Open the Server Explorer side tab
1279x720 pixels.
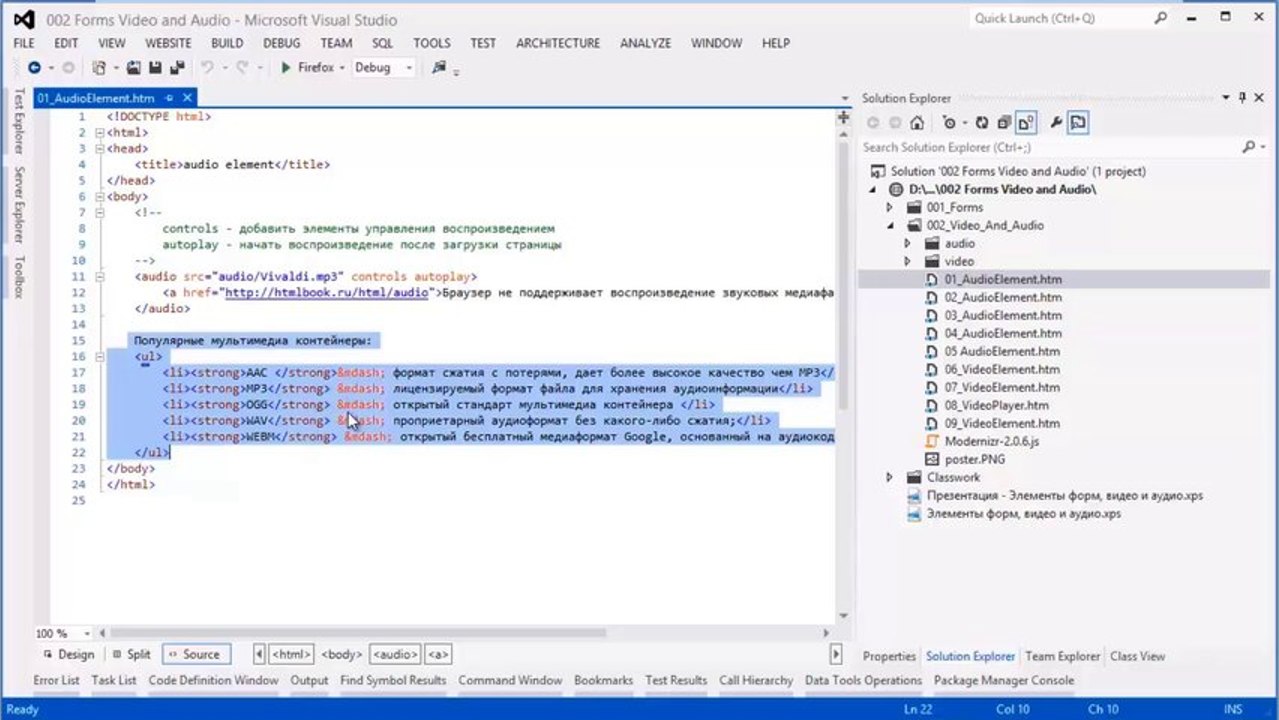[19, 204]
